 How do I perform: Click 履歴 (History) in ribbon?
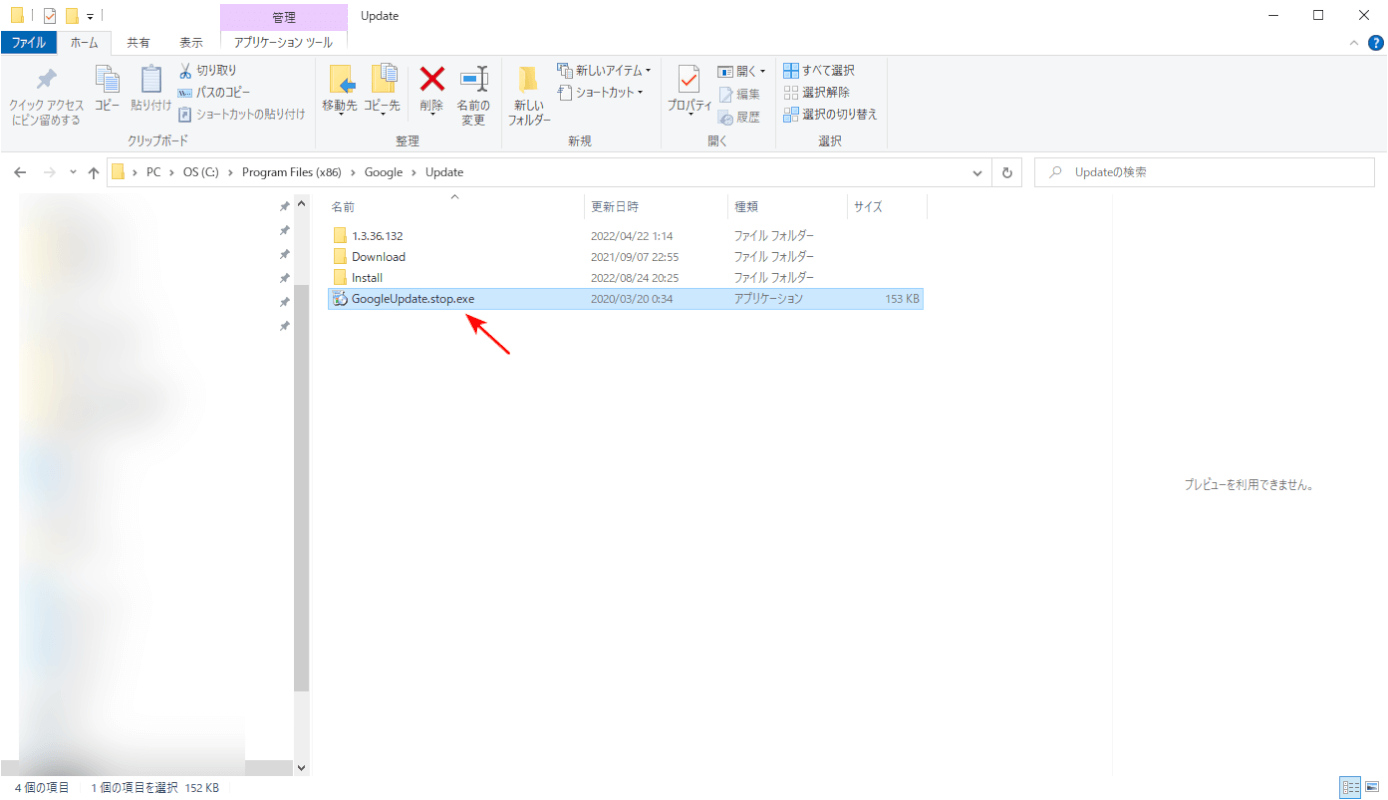[739, 117]
